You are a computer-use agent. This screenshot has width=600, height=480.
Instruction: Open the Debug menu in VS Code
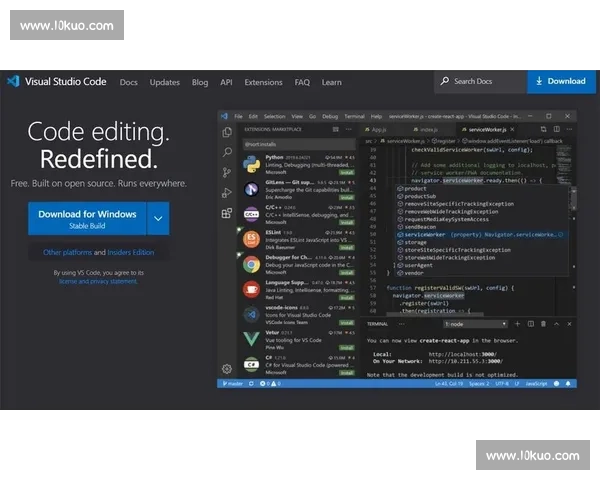(330, 116)
